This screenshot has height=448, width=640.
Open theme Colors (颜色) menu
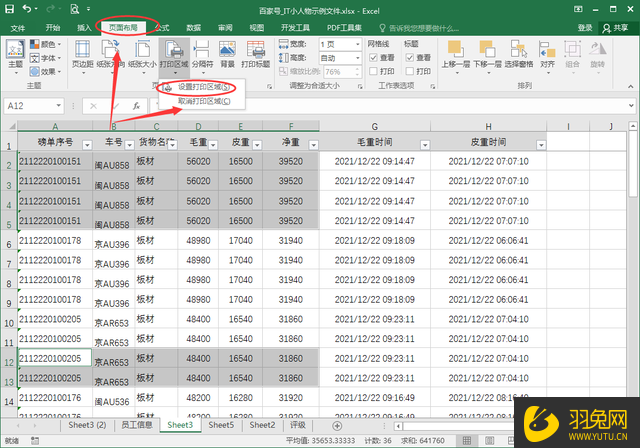tap(45, 44)
